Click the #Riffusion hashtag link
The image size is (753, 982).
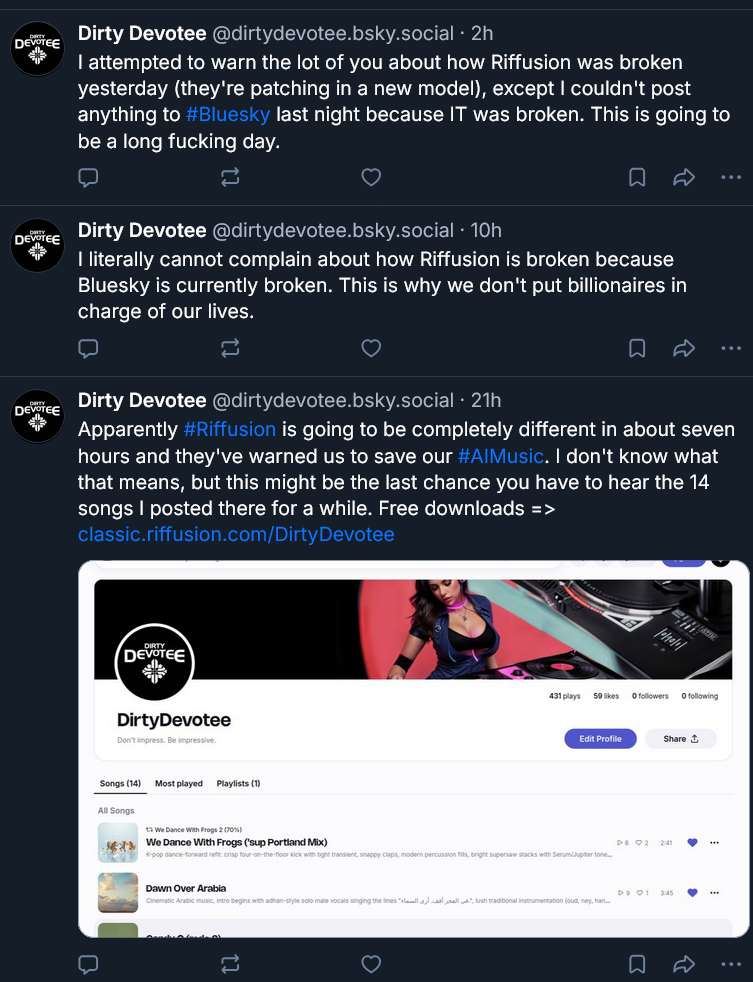coord(229,430)
